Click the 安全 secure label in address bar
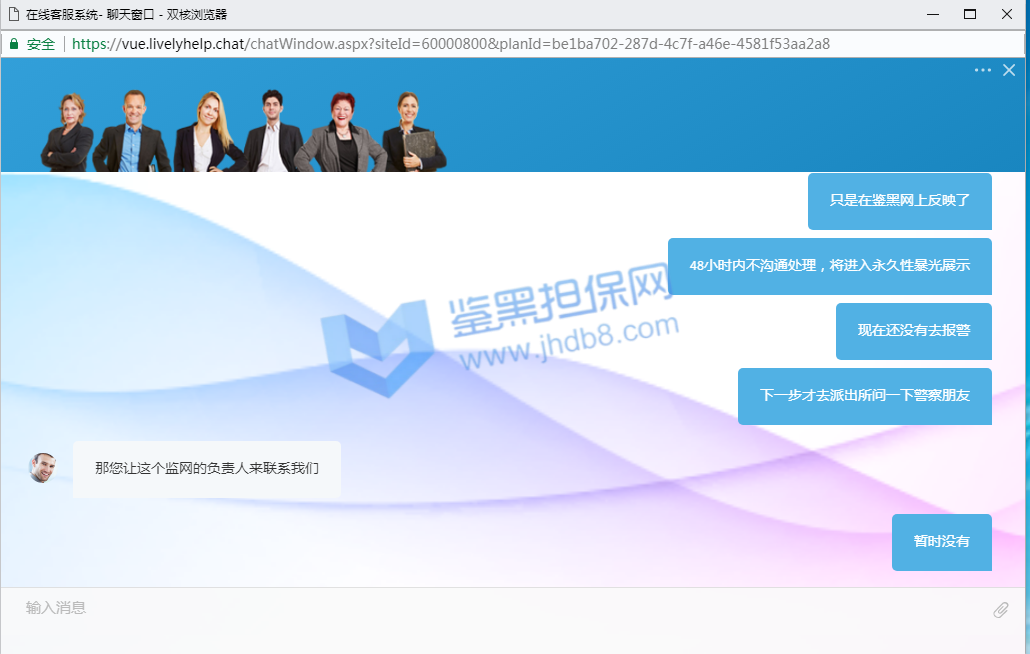This screenshot has width=1030, height=654. (x=41, y=44)
